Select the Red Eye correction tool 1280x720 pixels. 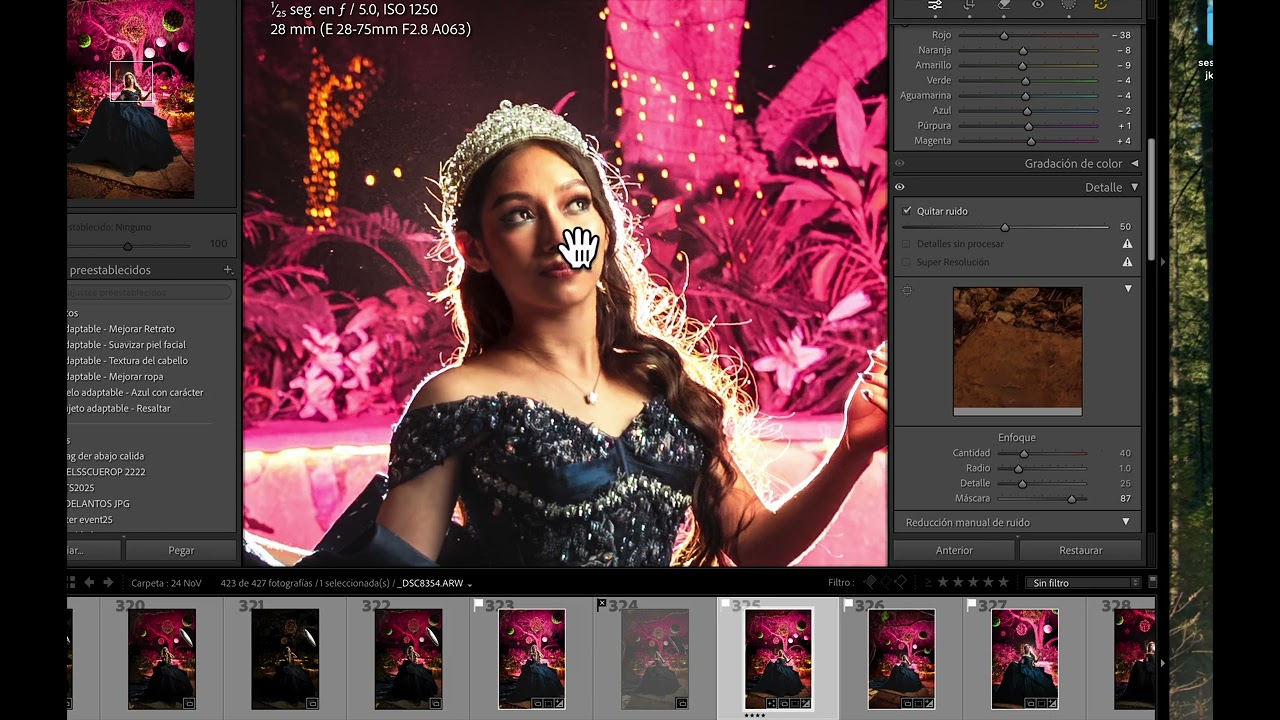(1038, 5)
